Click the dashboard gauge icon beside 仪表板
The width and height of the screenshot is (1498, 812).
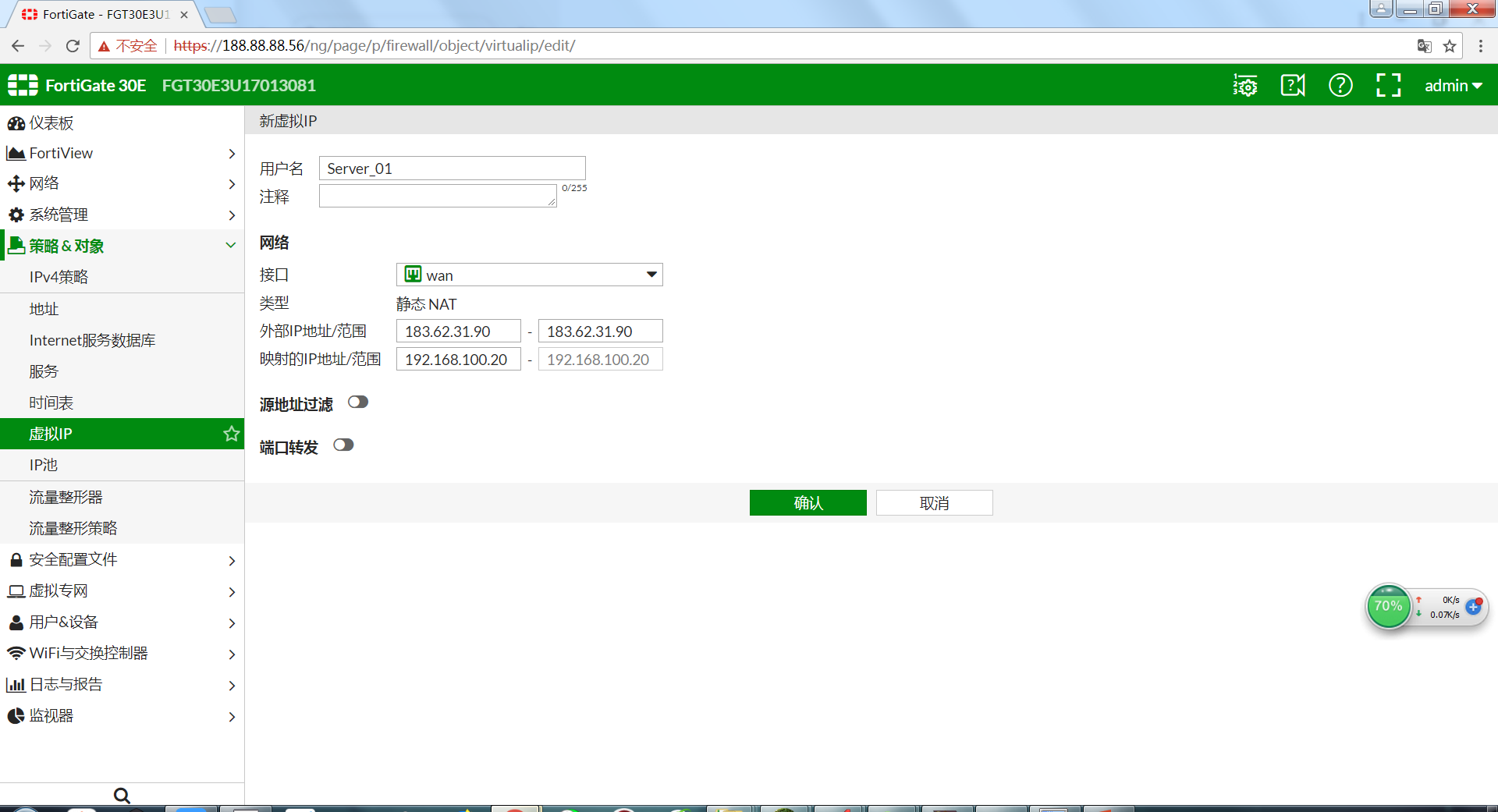[x=16, y=123]
